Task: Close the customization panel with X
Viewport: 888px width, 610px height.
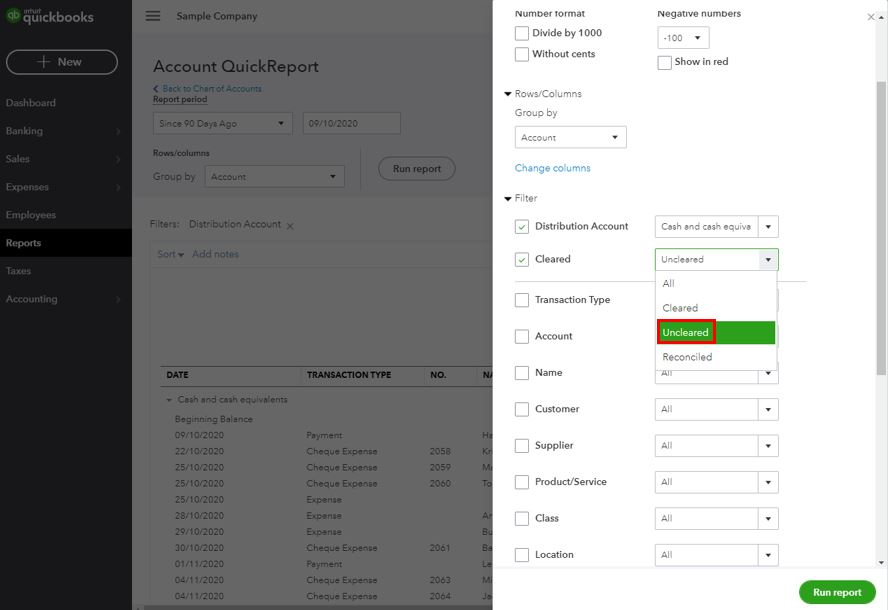Action: click(870, 17)
